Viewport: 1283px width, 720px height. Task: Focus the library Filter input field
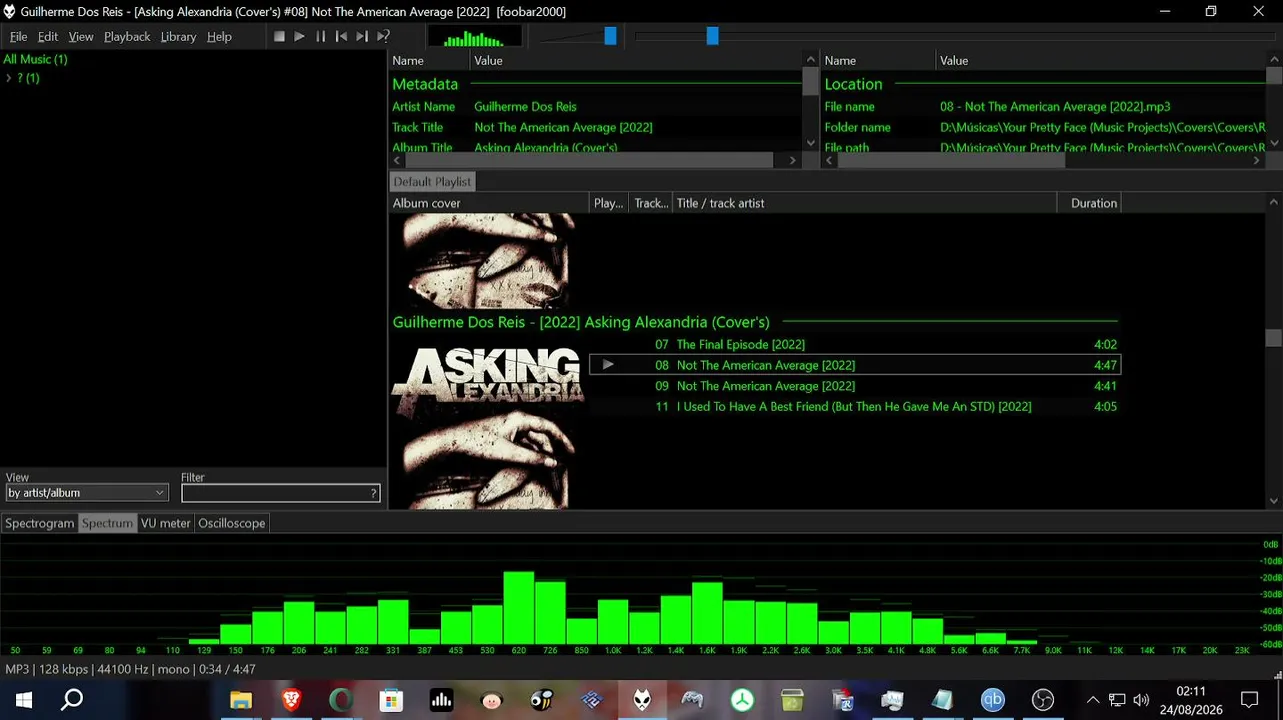[x=275, y=493]
